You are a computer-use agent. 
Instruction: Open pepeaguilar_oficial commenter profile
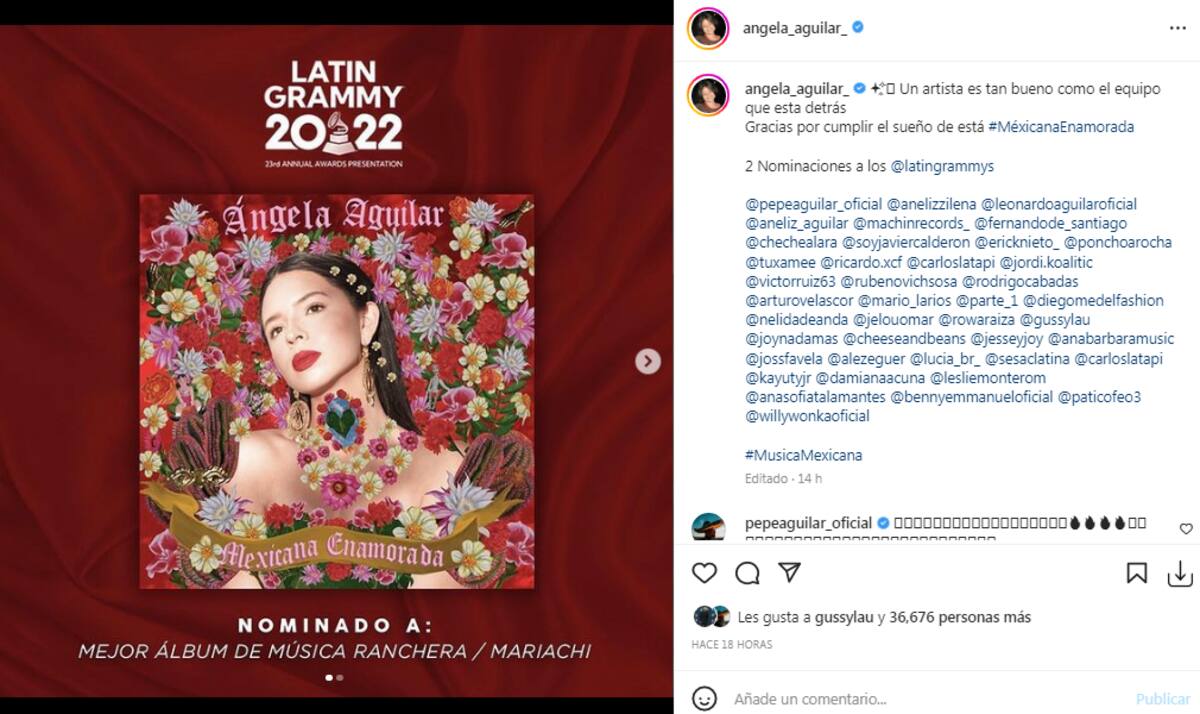809,523
